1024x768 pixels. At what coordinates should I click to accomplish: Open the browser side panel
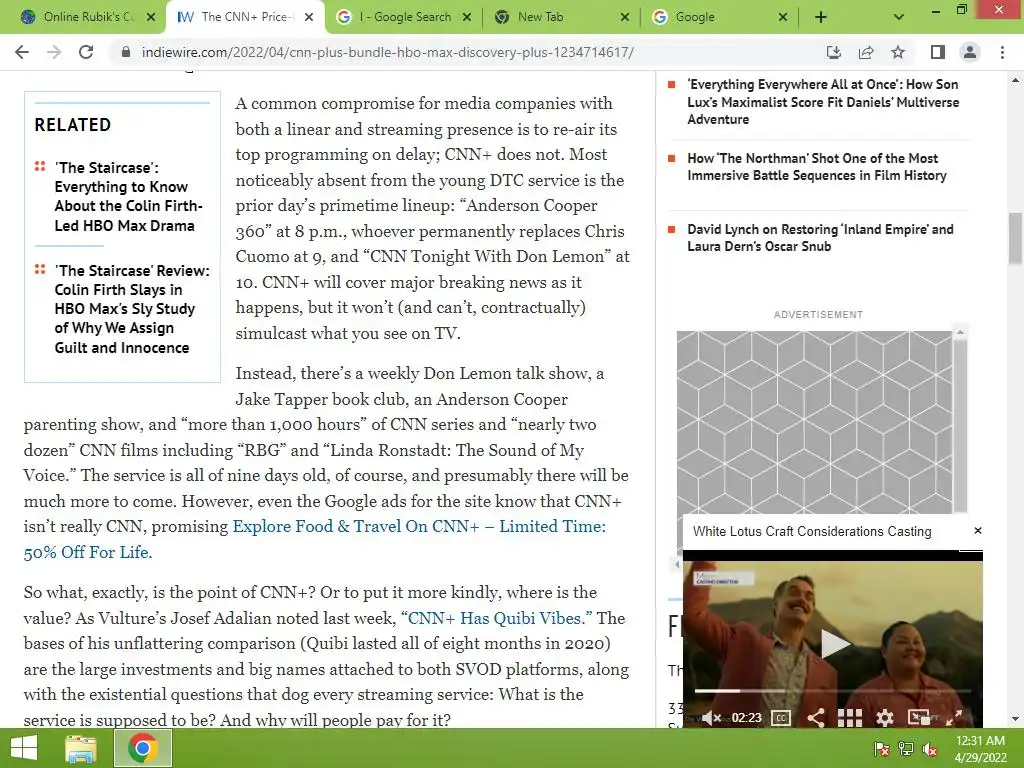tap(938, 52)
